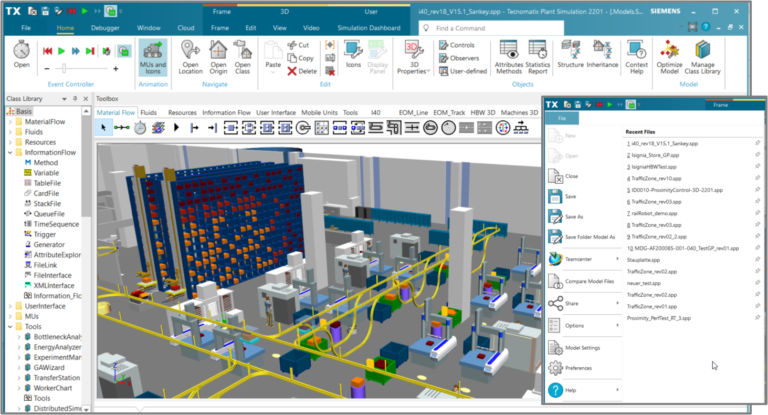Click the Open Location icon
Viewport: 768px width, 415px height.
tap(190, 56)
